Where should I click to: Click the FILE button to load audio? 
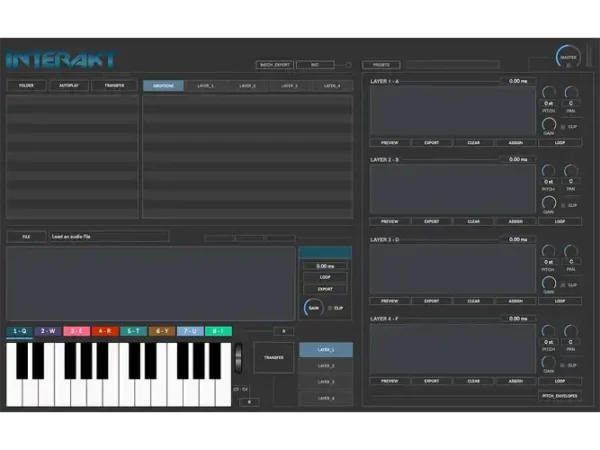point(26,236)
